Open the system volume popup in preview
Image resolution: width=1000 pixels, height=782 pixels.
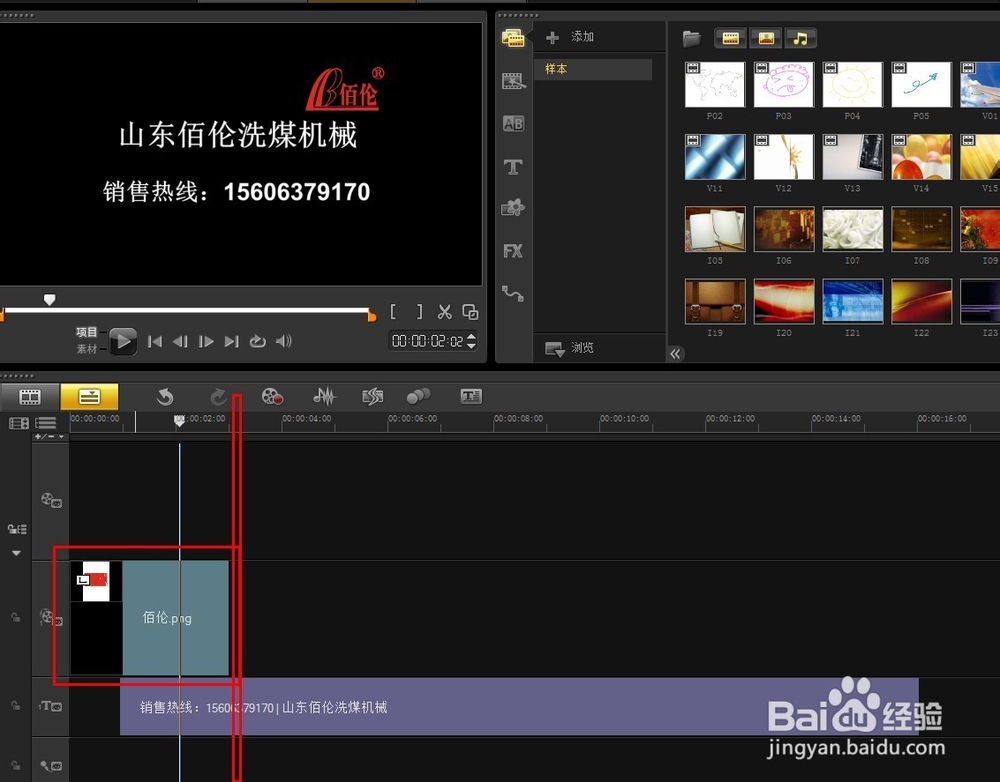(x=284, y=341)
